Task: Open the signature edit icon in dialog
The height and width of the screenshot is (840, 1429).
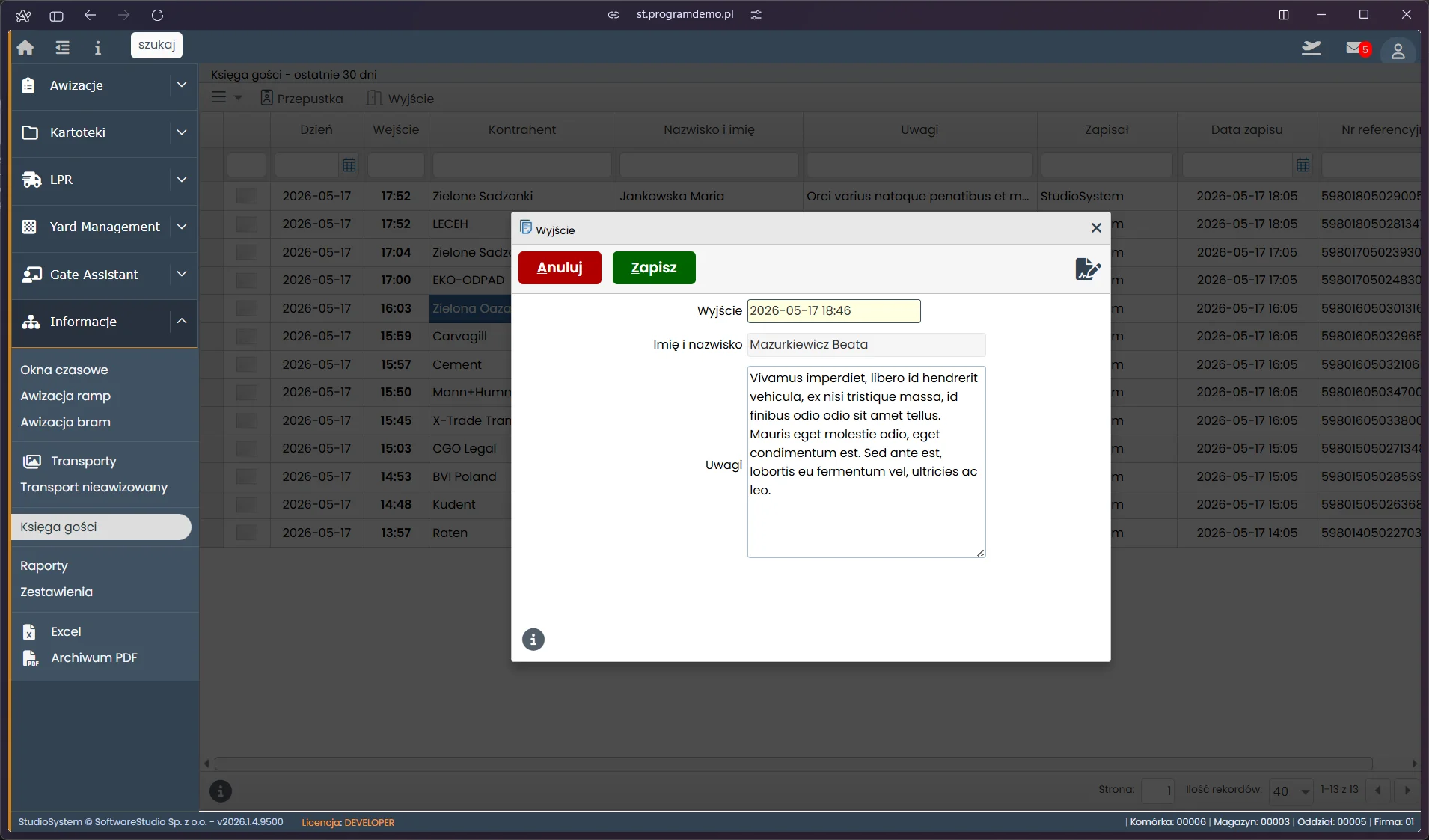Action: pos(1088,269)
